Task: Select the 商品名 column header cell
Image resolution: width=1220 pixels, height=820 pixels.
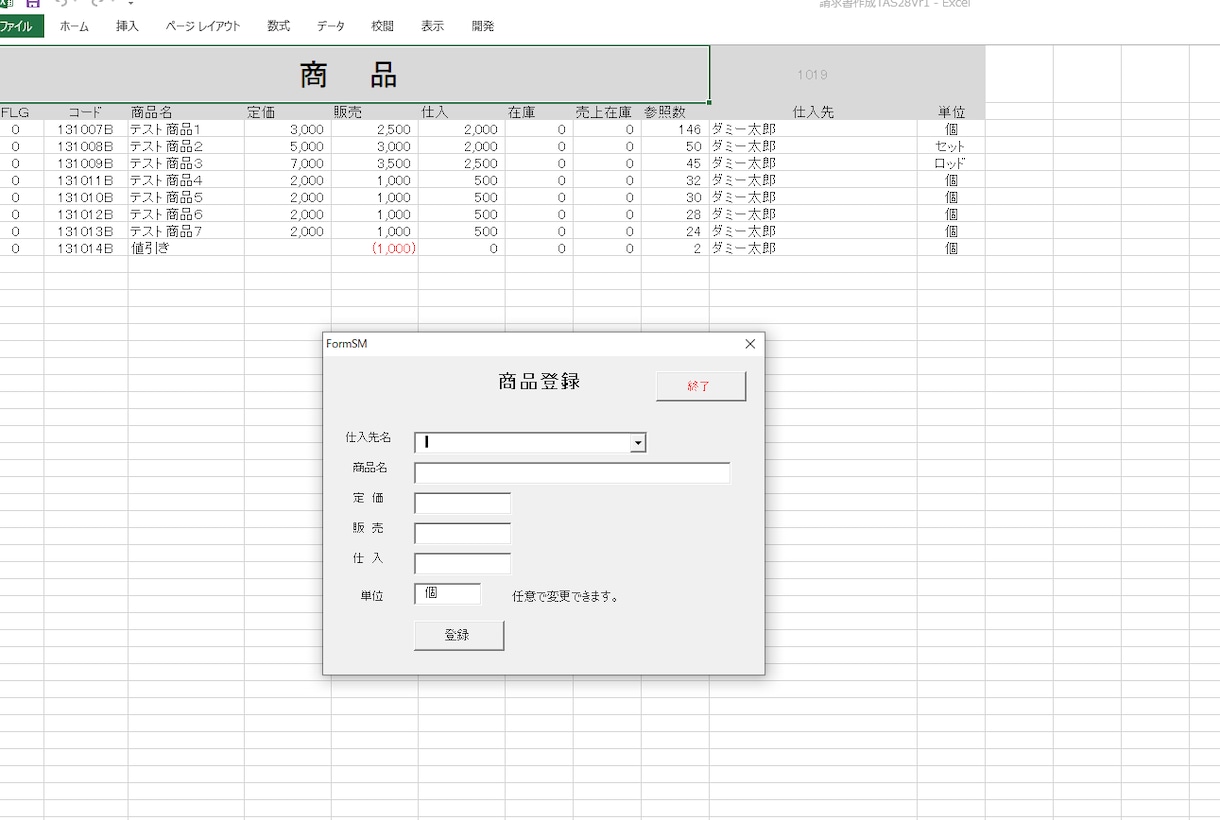Action: pos(186,112)
